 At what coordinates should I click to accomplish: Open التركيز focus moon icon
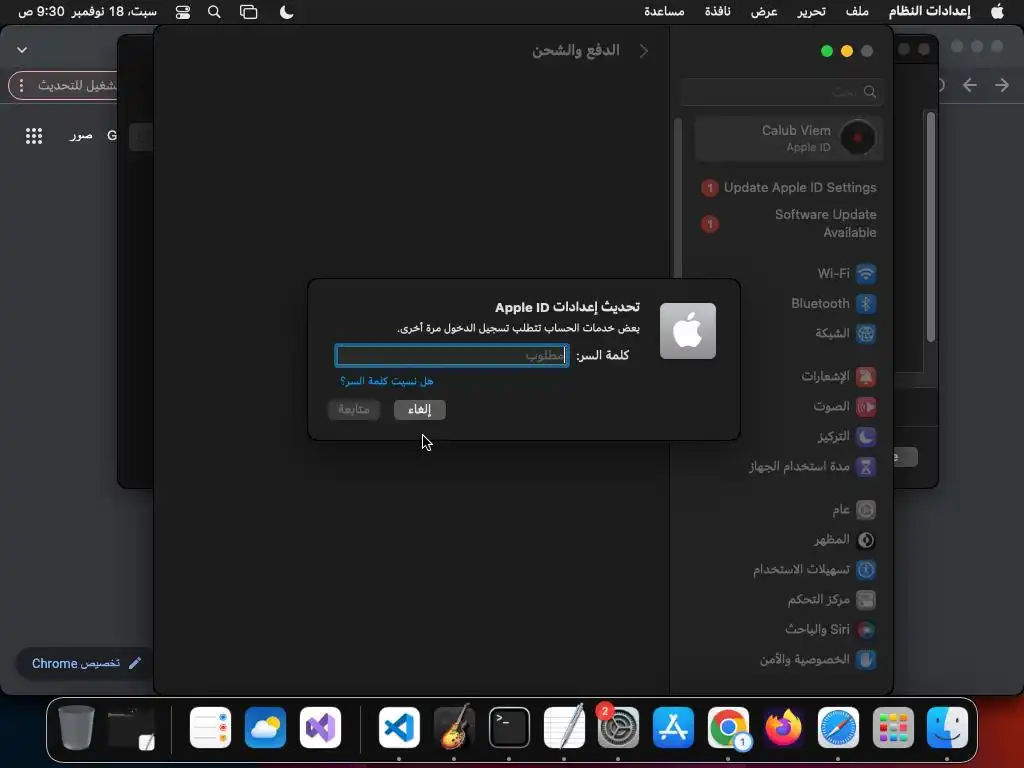coord(866,437)
